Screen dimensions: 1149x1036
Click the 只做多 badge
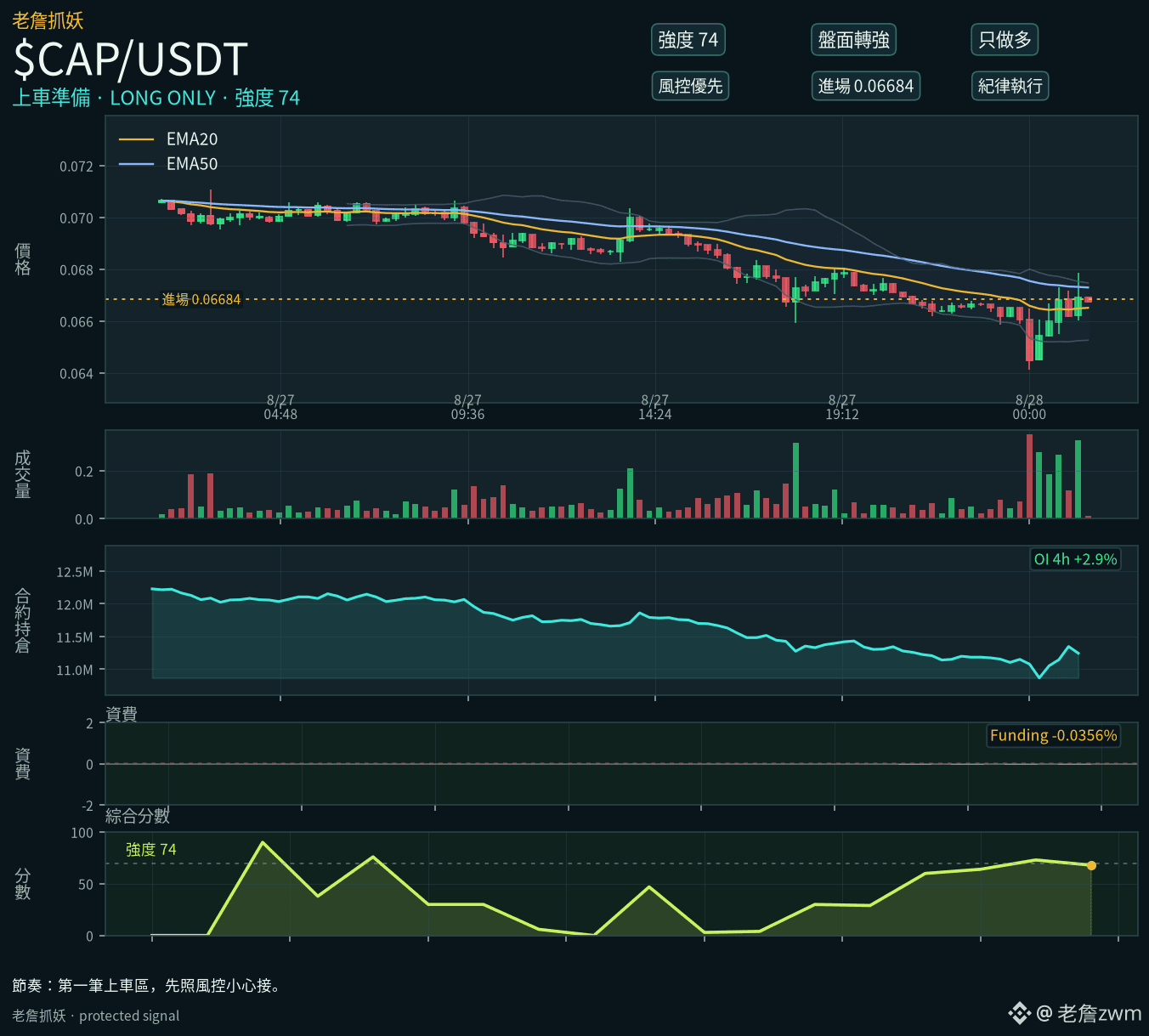tap(1005, 40)
